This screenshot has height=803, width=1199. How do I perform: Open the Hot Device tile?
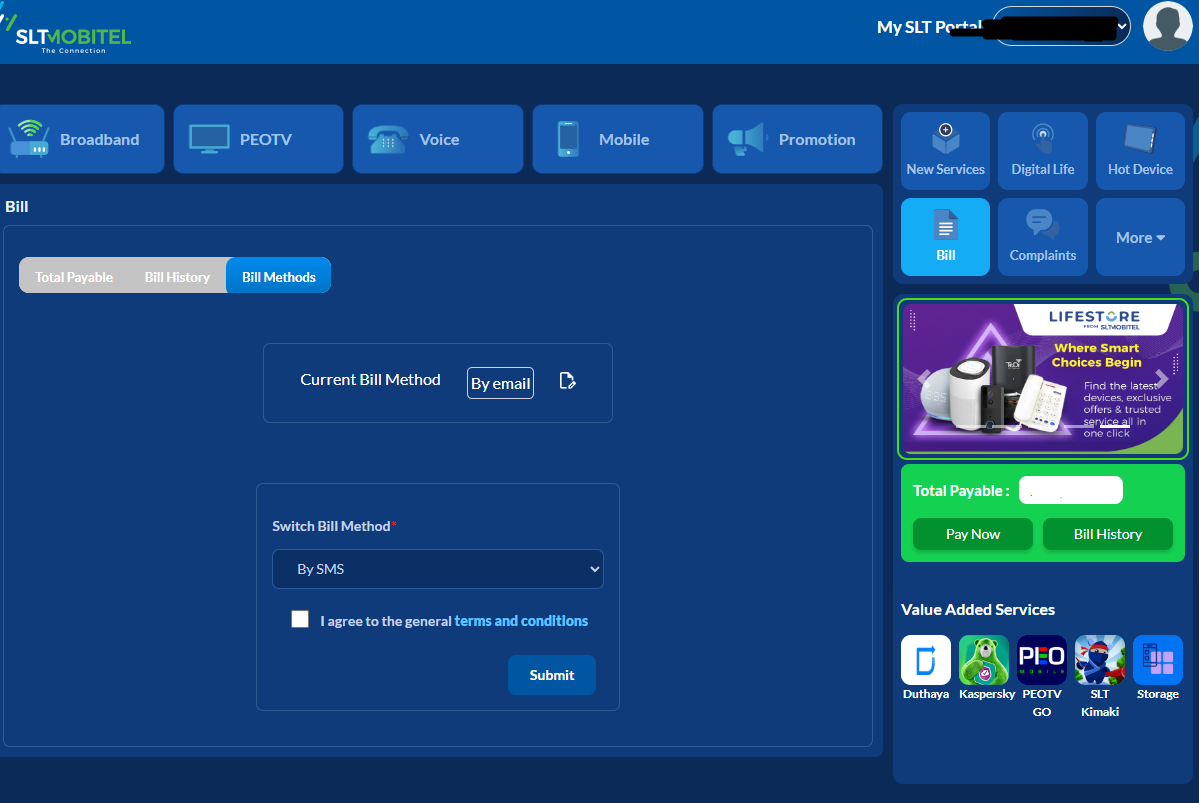coord(1140,151)
